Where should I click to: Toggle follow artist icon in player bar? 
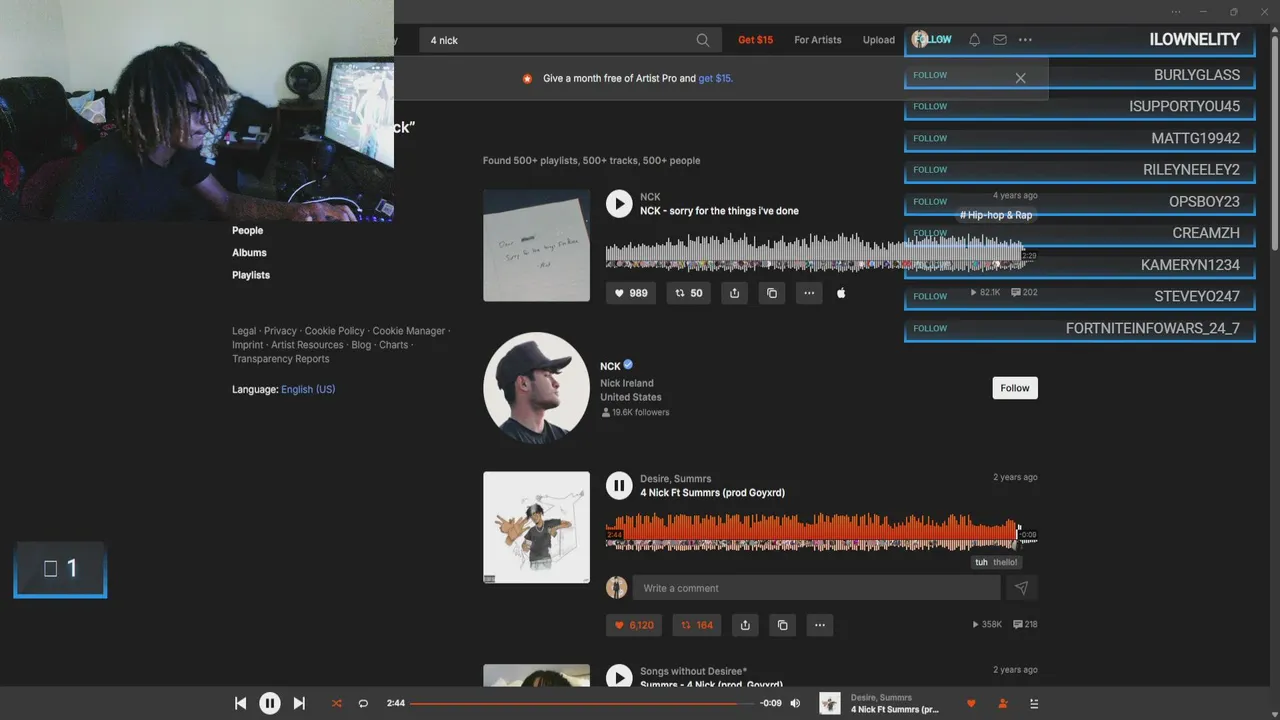(1003, 703)
